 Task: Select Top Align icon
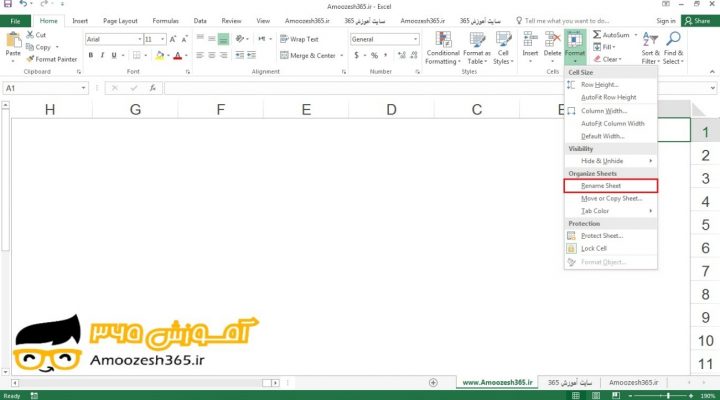coord(200,39)
